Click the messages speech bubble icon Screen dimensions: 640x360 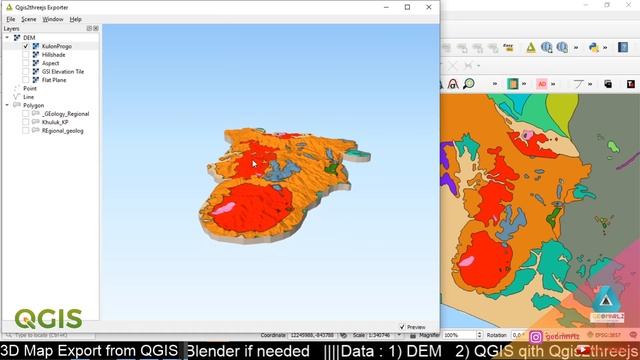pyautogui.click(x=633, y=335)
